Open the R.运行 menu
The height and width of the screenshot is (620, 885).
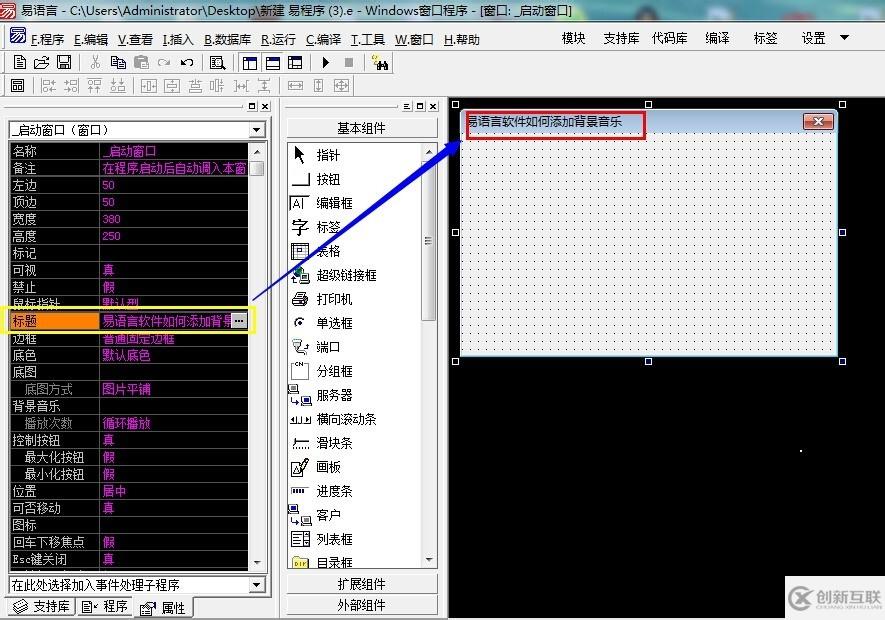(x=278, y=40)
